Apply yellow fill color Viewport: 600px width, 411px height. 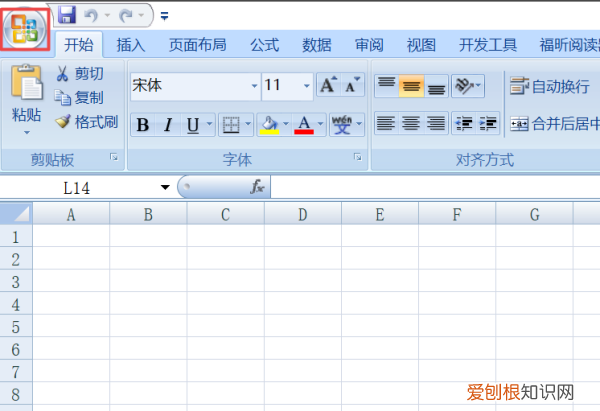pyautogui.click(x=269, y=124)
